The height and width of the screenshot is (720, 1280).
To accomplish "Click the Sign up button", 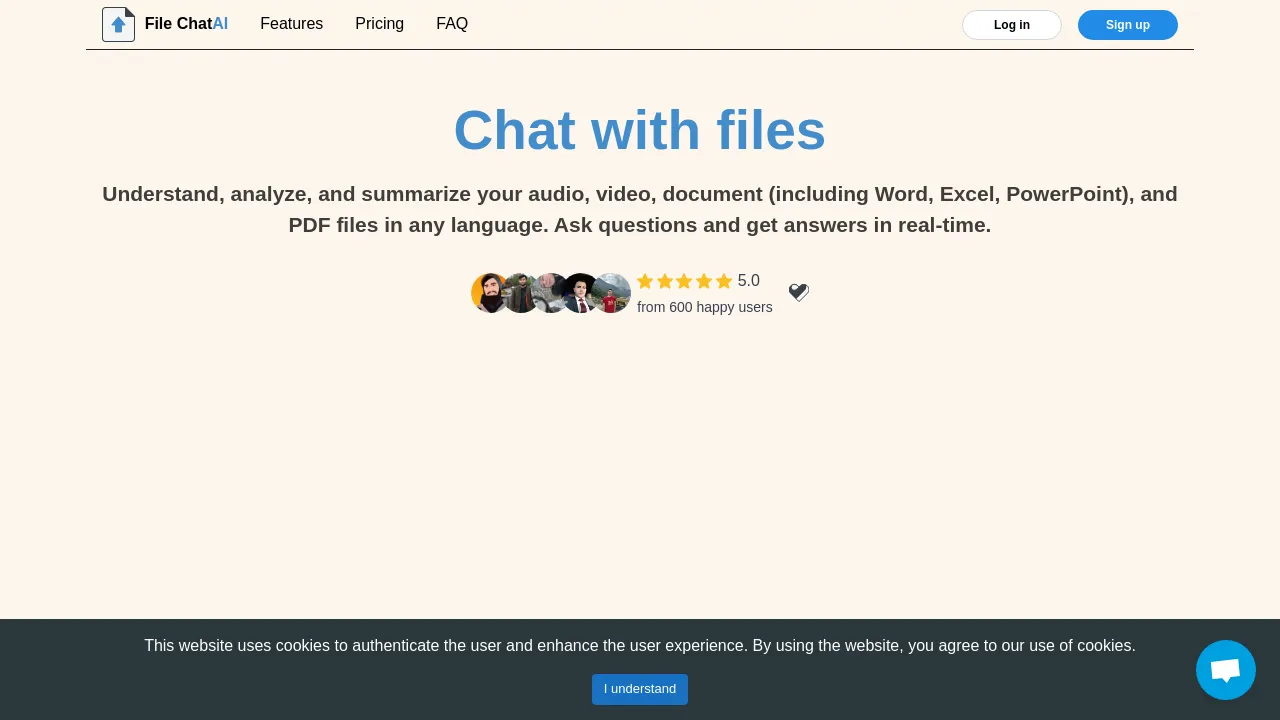I will (x=1127, y=25).
